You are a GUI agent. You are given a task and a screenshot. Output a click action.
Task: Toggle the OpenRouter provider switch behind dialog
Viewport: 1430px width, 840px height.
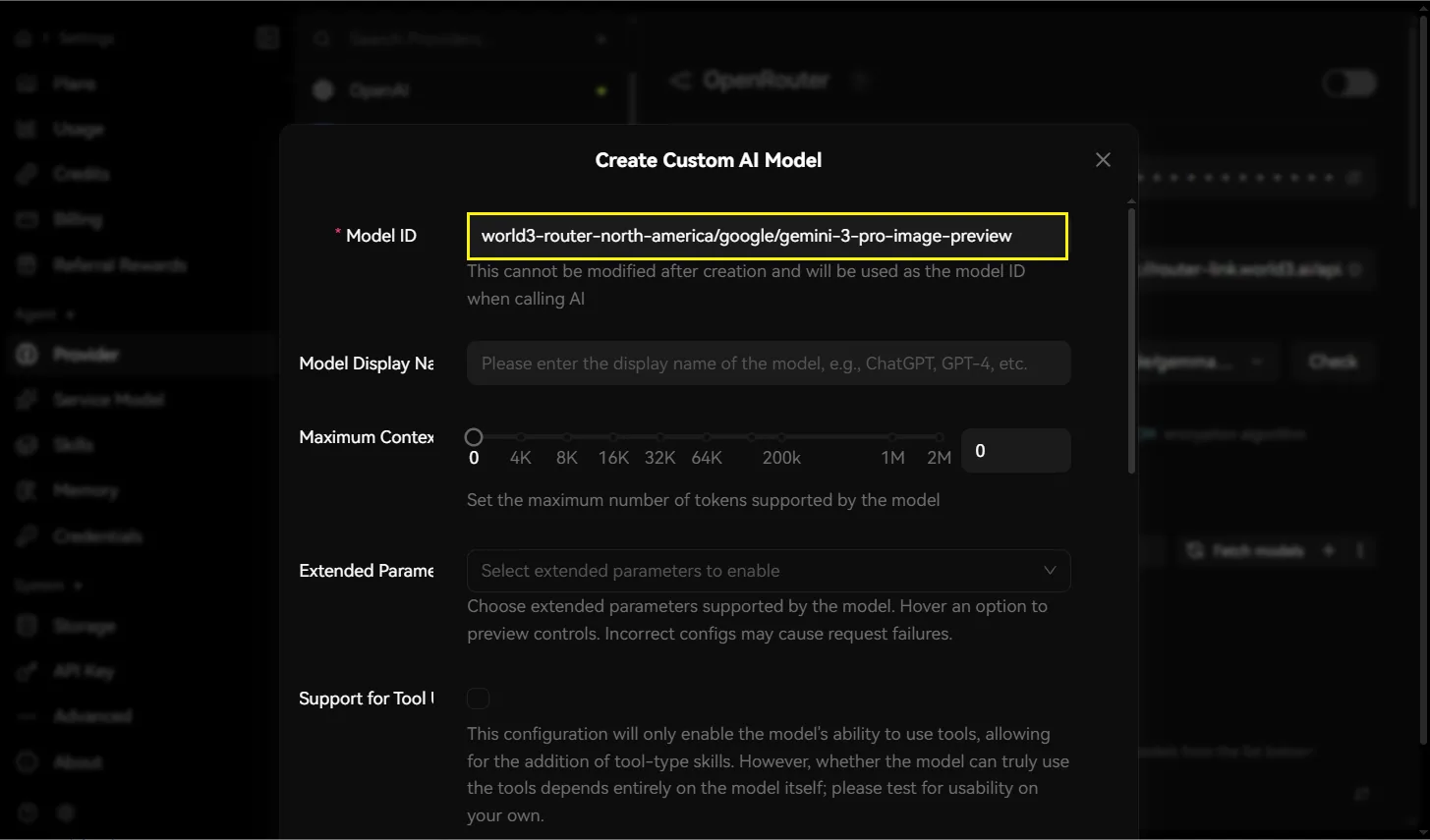pos(1349,83)
